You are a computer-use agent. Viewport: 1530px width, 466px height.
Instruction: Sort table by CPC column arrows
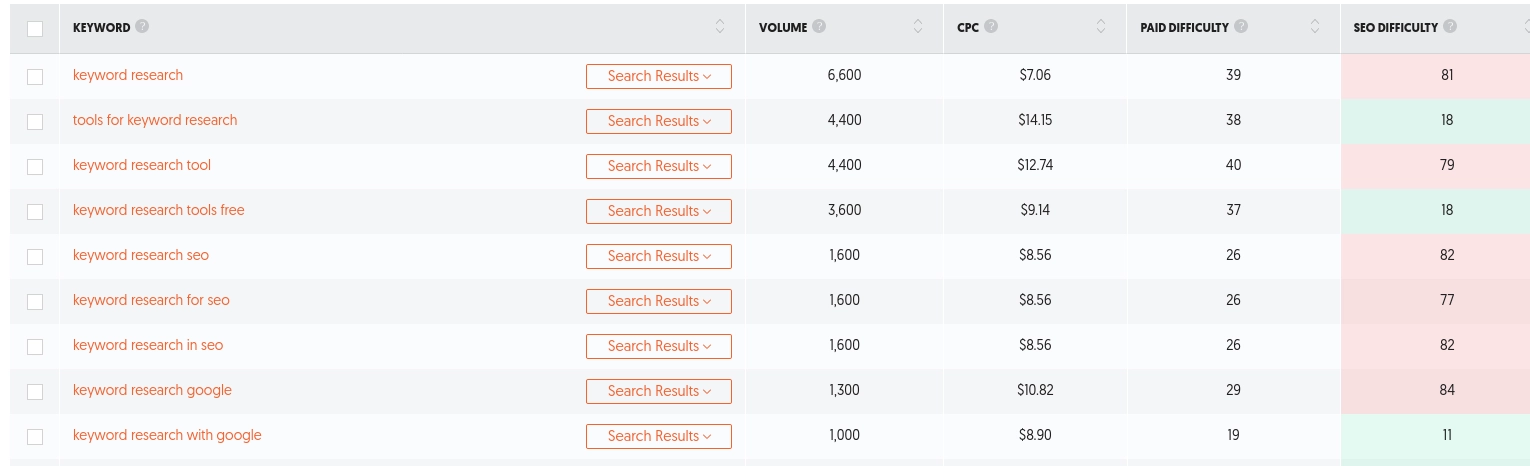click(x=1101, y=27)
